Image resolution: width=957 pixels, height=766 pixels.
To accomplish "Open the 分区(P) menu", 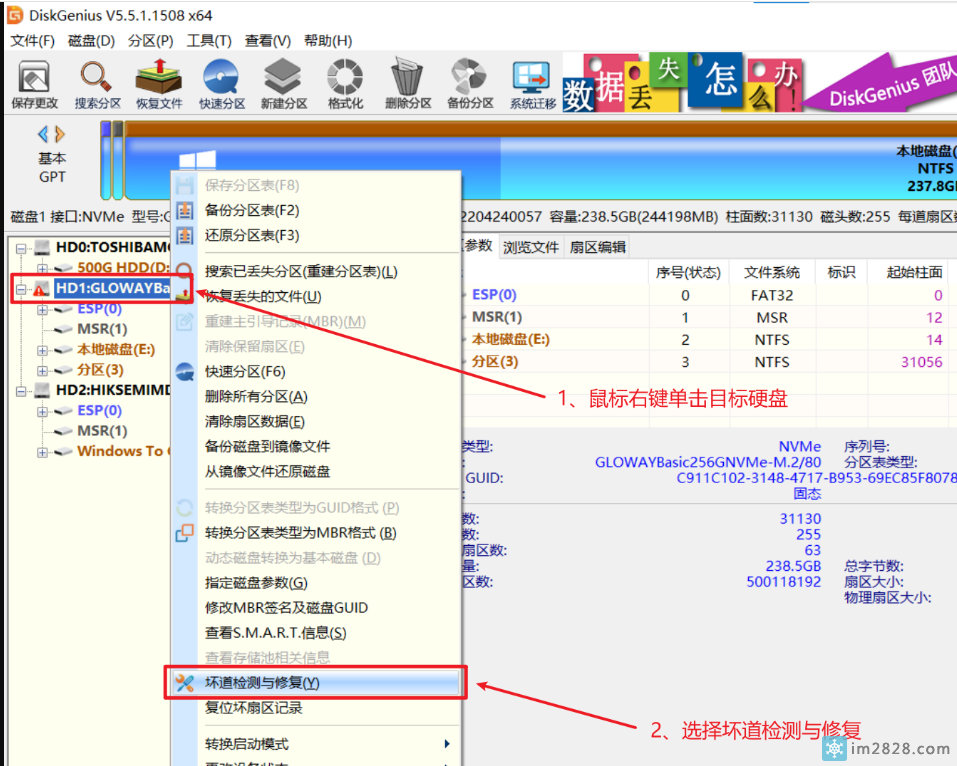I will click(x=151, y=41).
